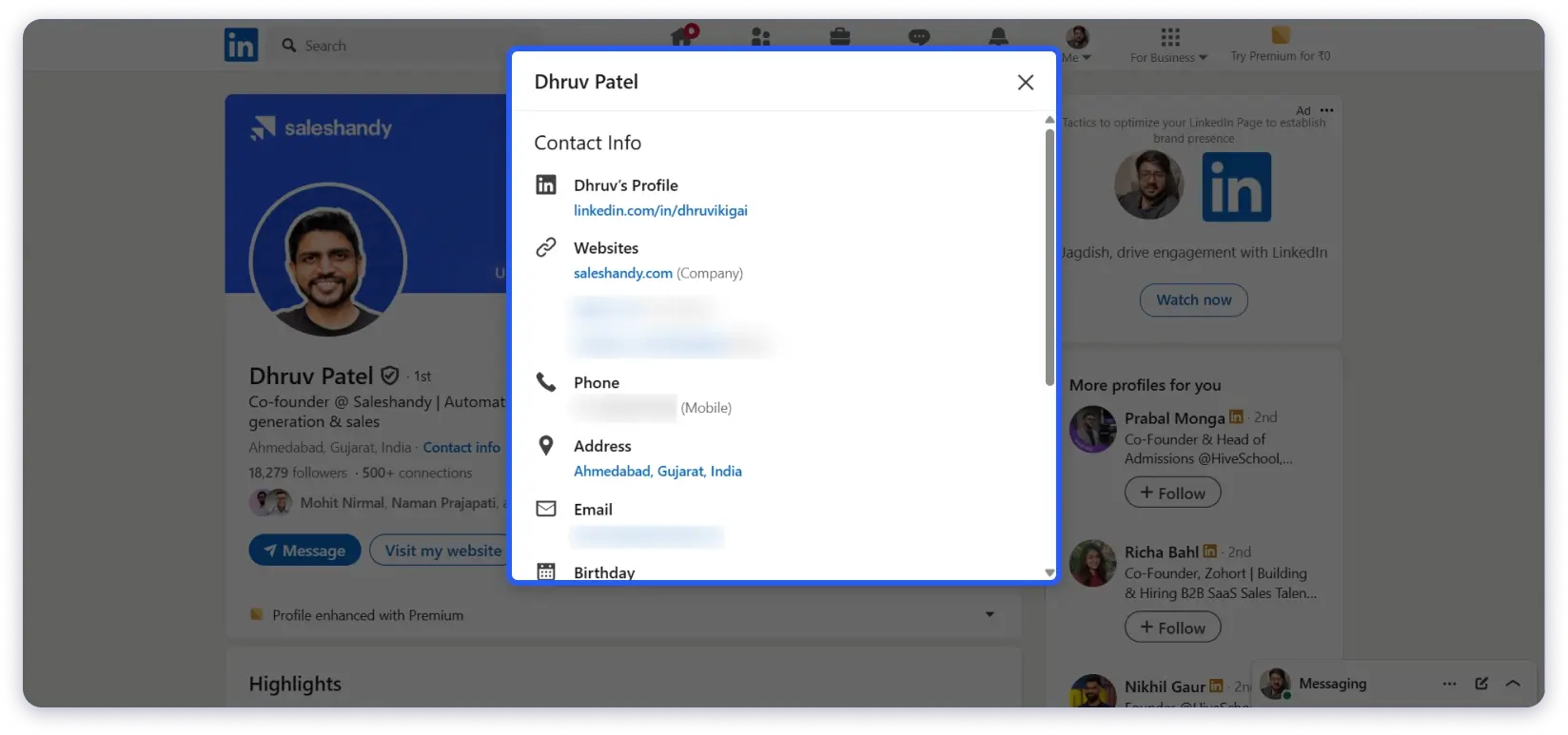Click the Highlights section heading

tap(295, 684)
